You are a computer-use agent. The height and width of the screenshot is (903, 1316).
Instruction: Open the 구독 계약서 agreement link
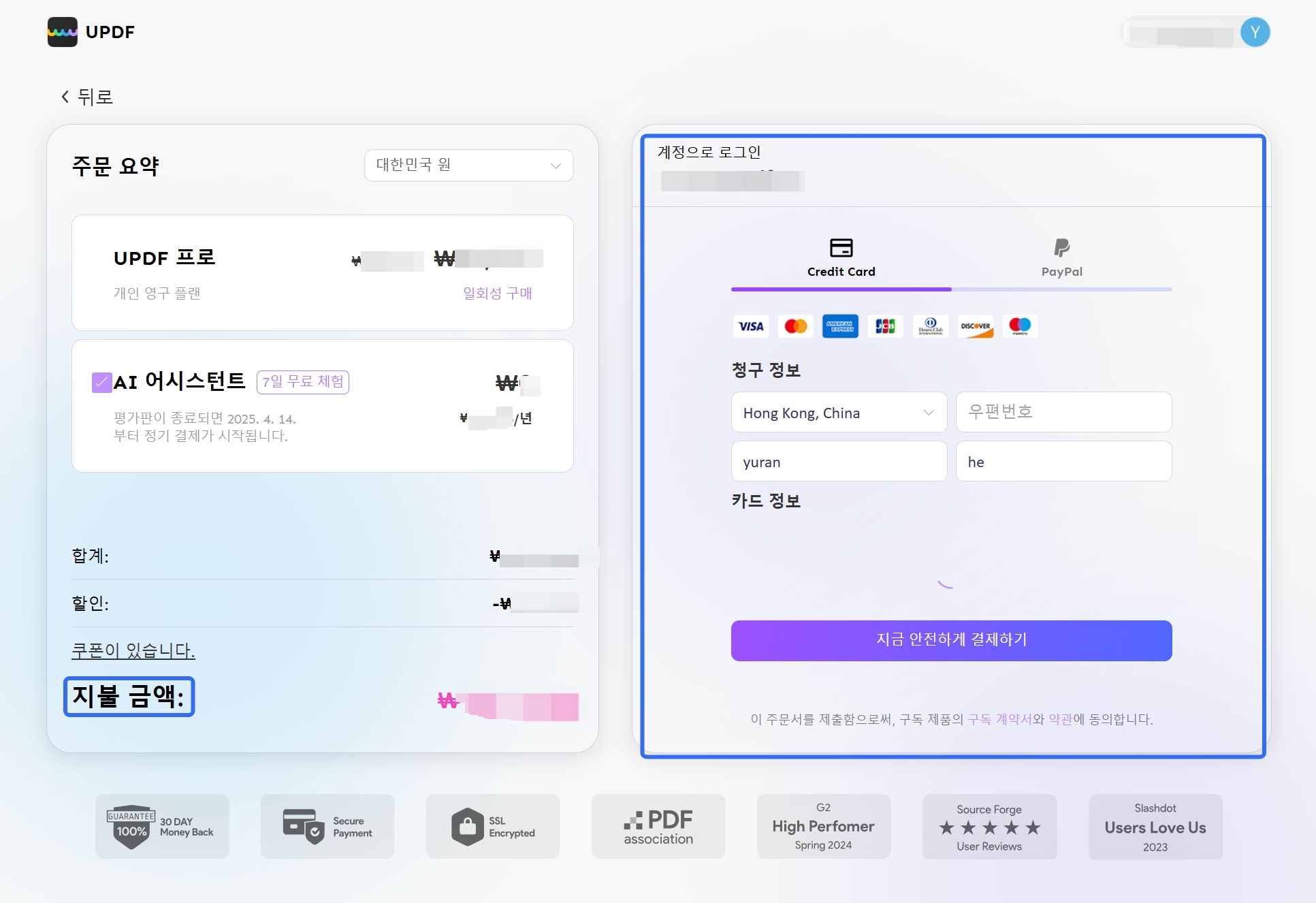[999, 719]
